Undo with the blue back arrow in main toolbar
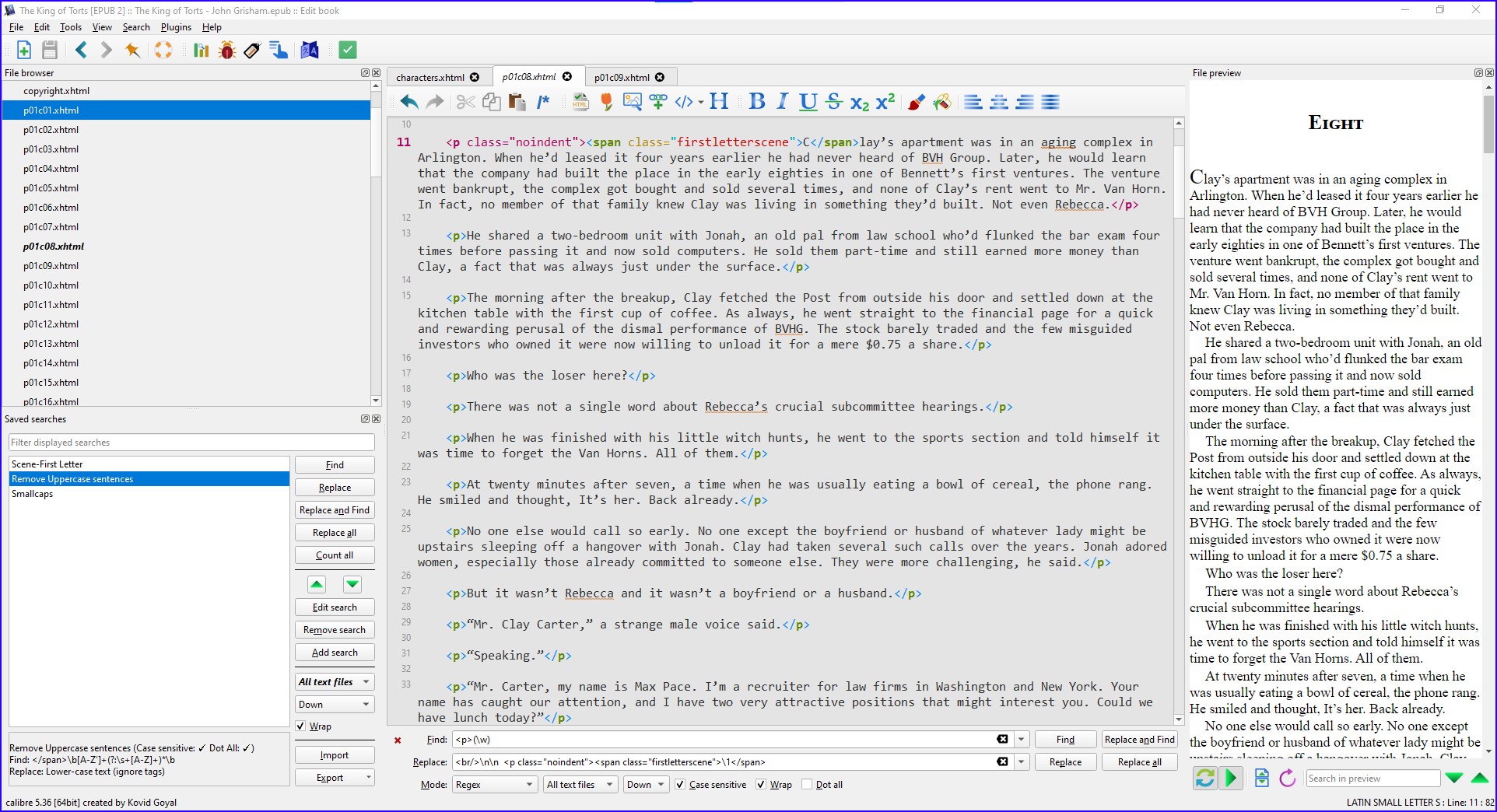1497x812 pixels. [x=81, y=50]
